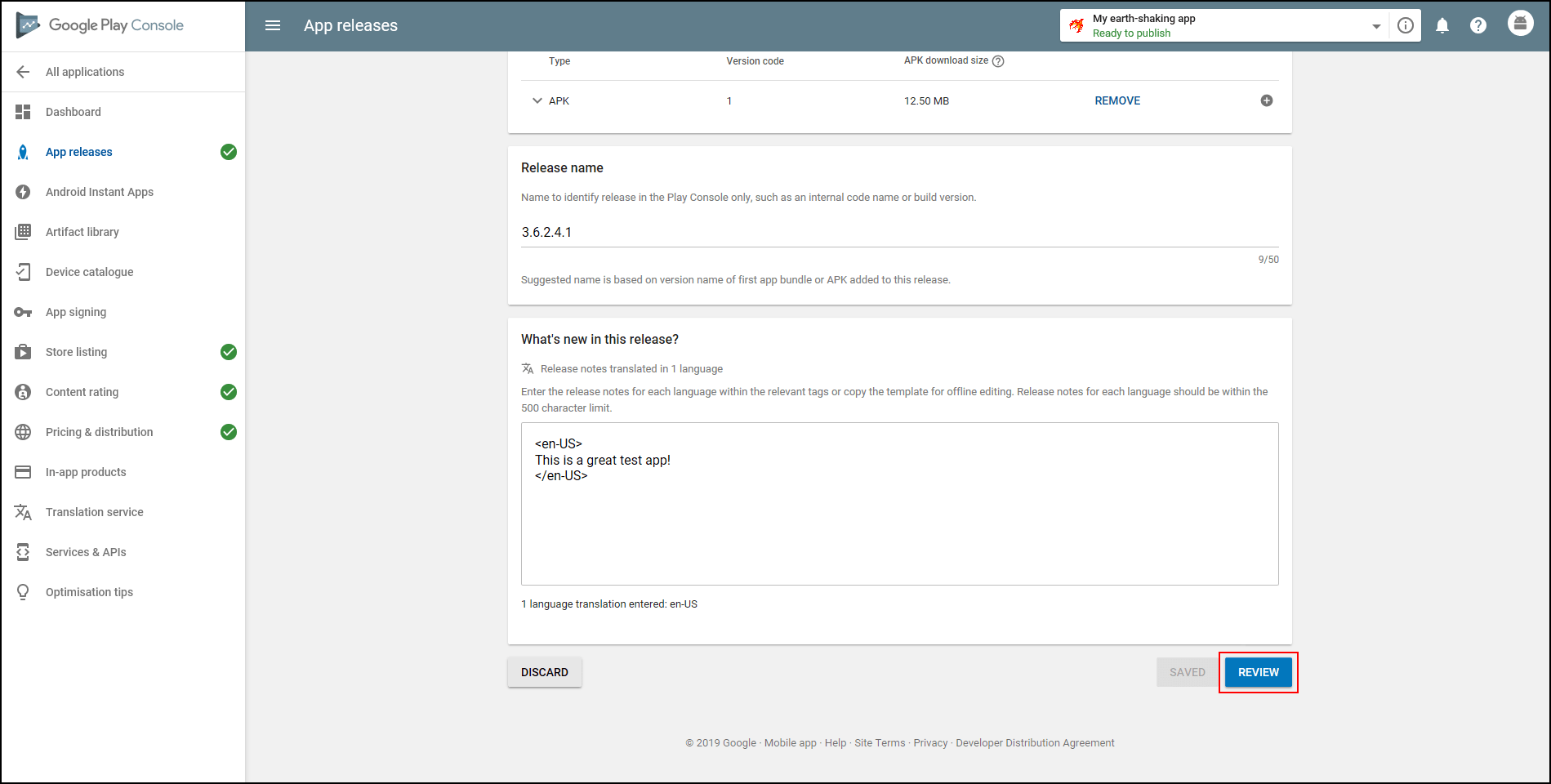Click the account avatar icon

pos(1520,23)
